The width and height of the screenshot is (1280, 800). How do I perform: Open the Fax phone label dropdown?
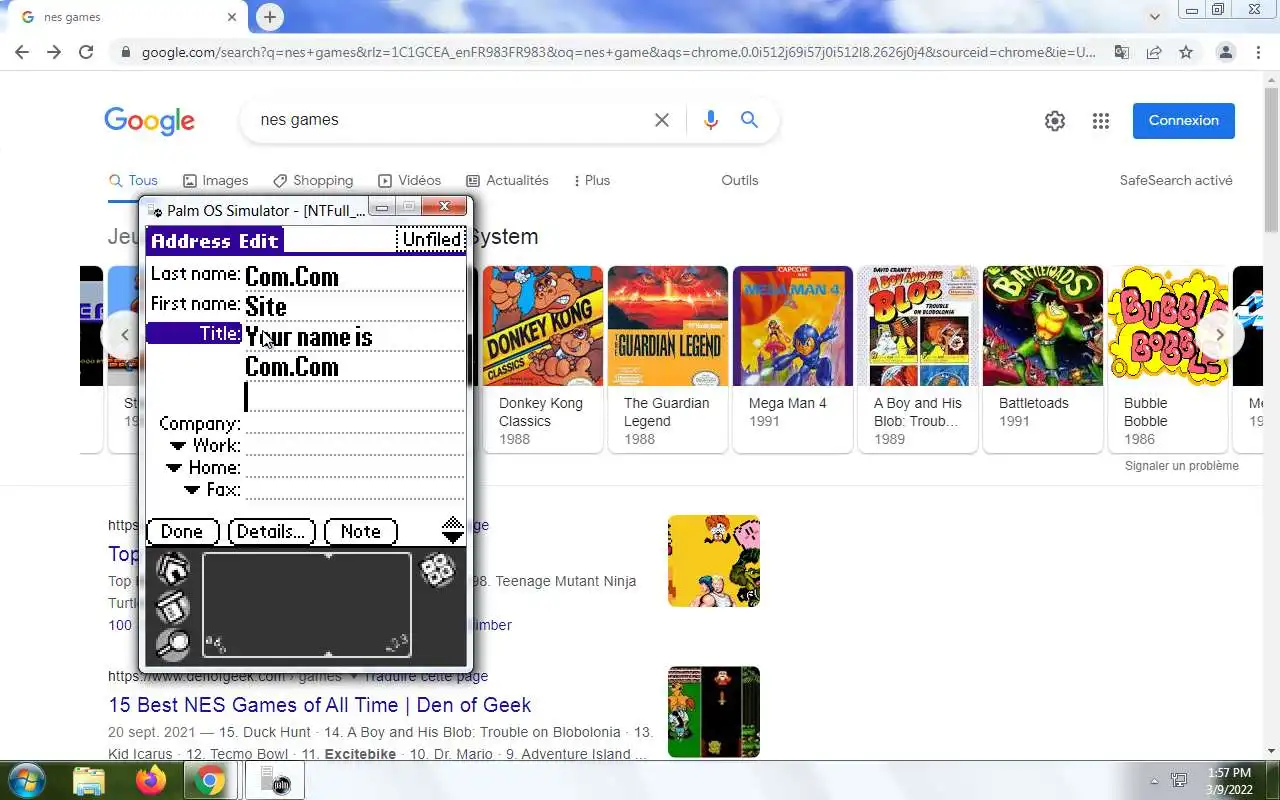click(x=211, y=490)
